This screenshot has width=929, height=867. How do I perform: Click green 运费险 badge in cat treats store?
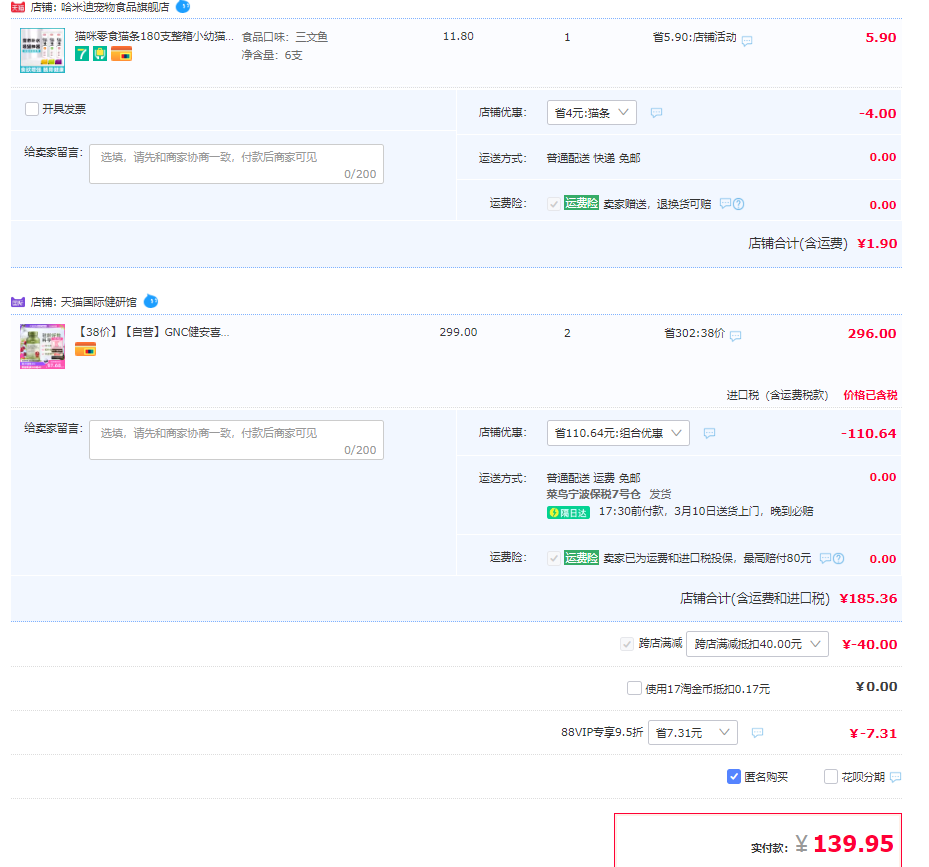point(581,203)
